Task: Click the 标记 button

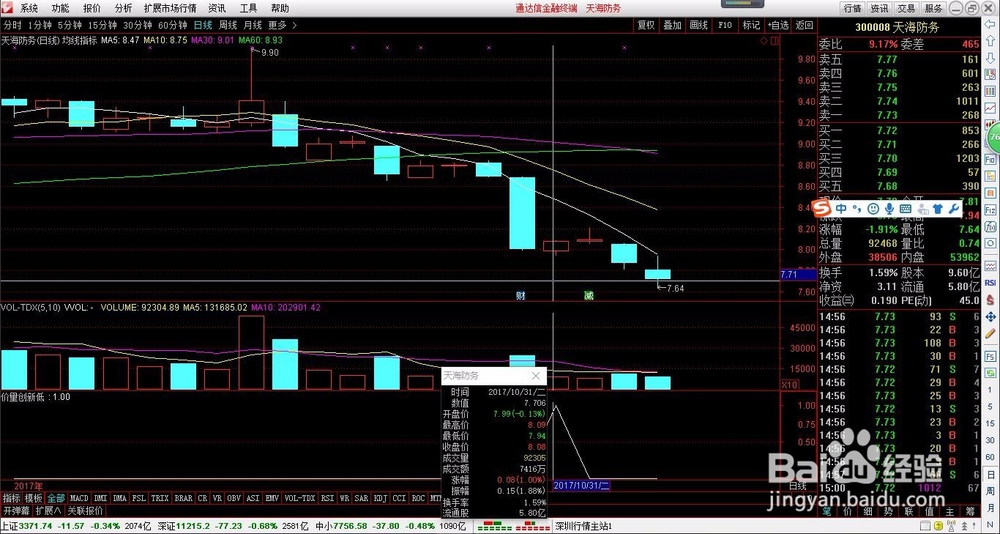Action: (x=751, y=25)
